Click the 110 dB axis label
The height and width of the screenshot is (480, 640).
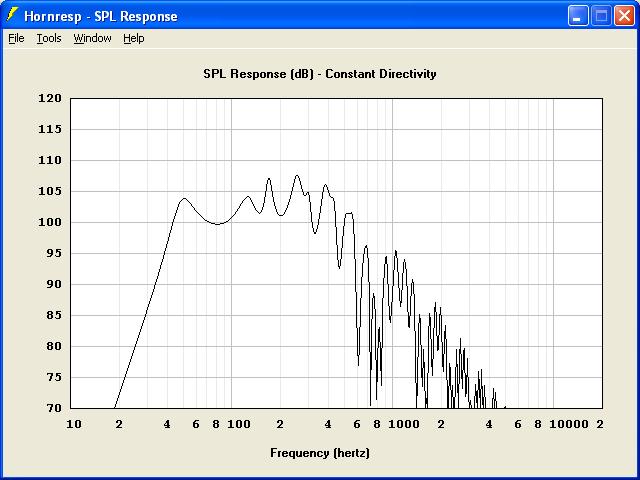(50, 160)
